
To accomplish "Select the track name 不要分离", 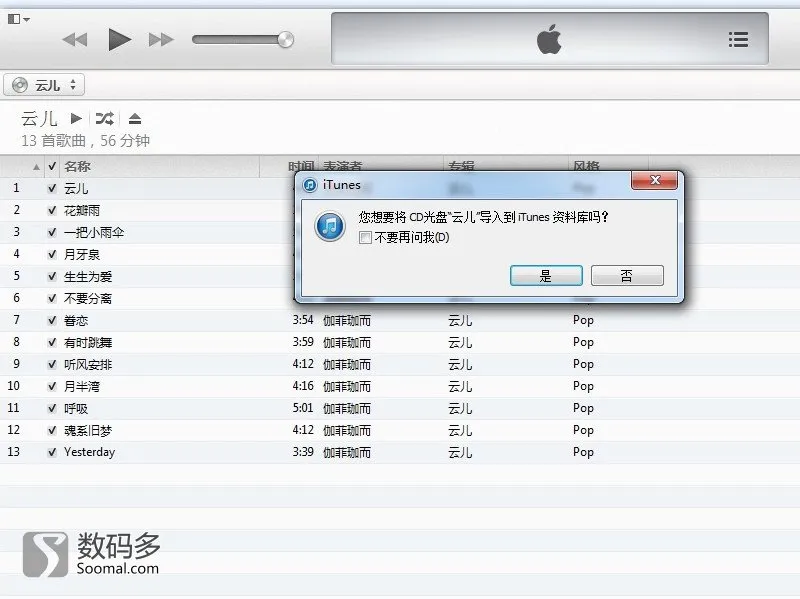I will [x=88, y=299].
